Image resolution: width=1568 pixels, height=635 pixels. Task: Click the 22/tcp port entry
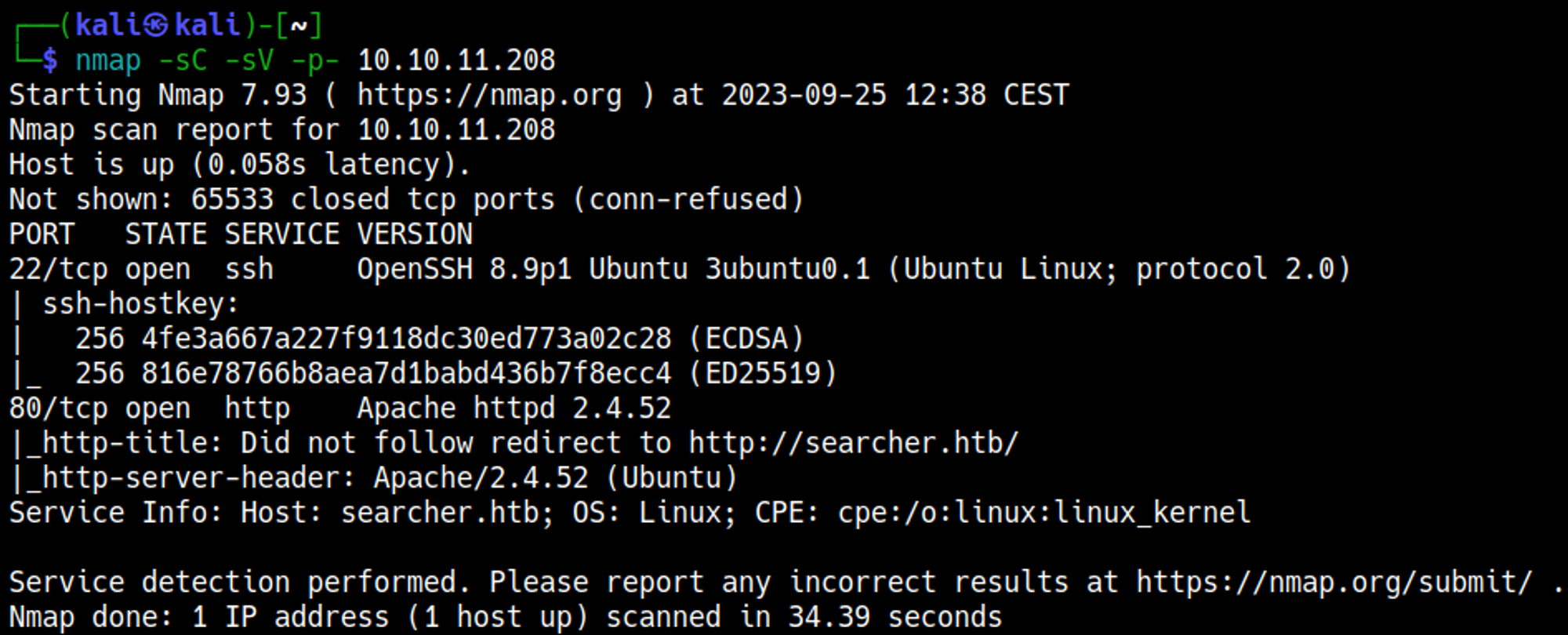[57, 269]
